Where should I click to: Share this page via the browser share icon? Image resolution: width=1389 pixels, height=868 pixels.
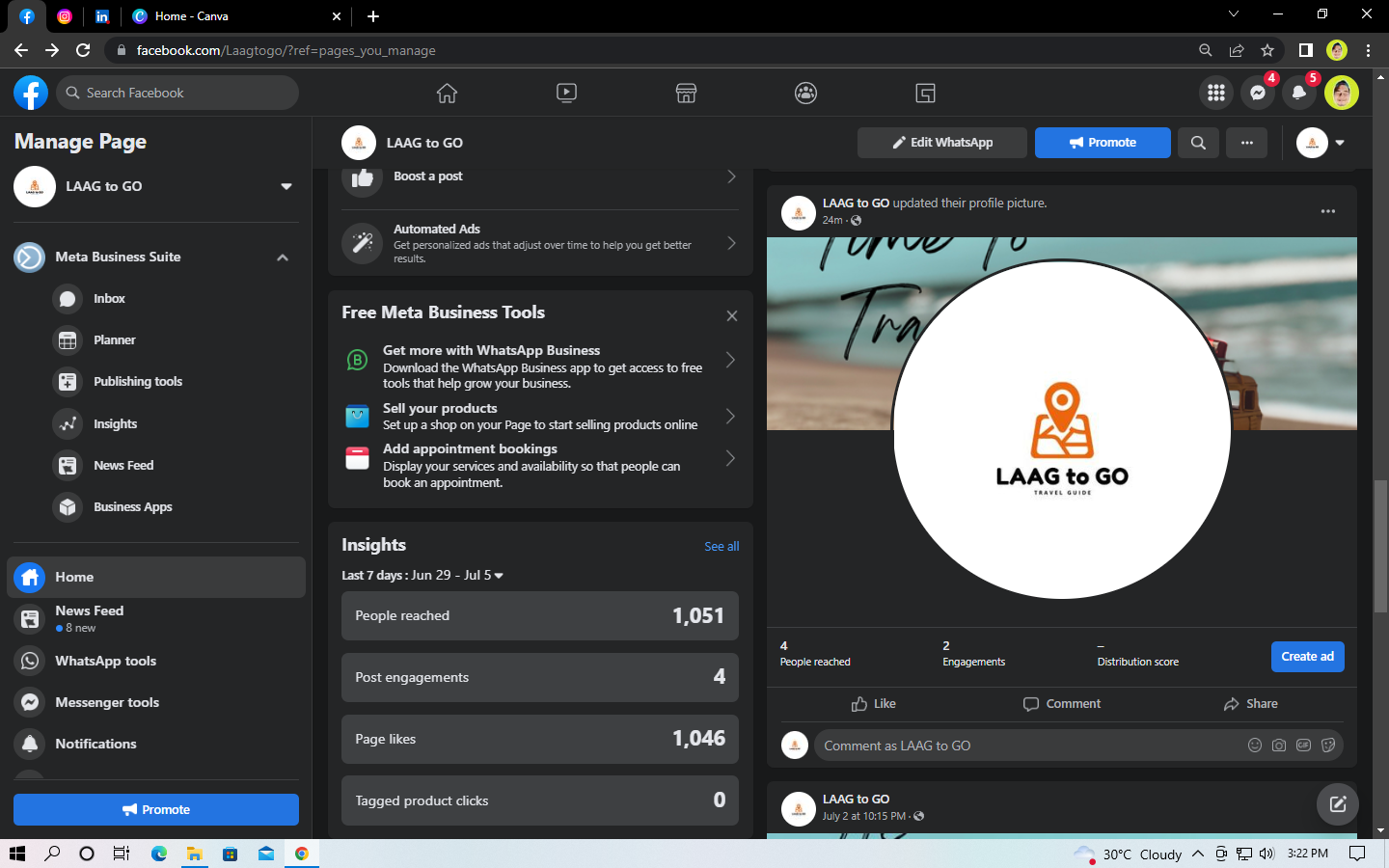pos(1237,50)
